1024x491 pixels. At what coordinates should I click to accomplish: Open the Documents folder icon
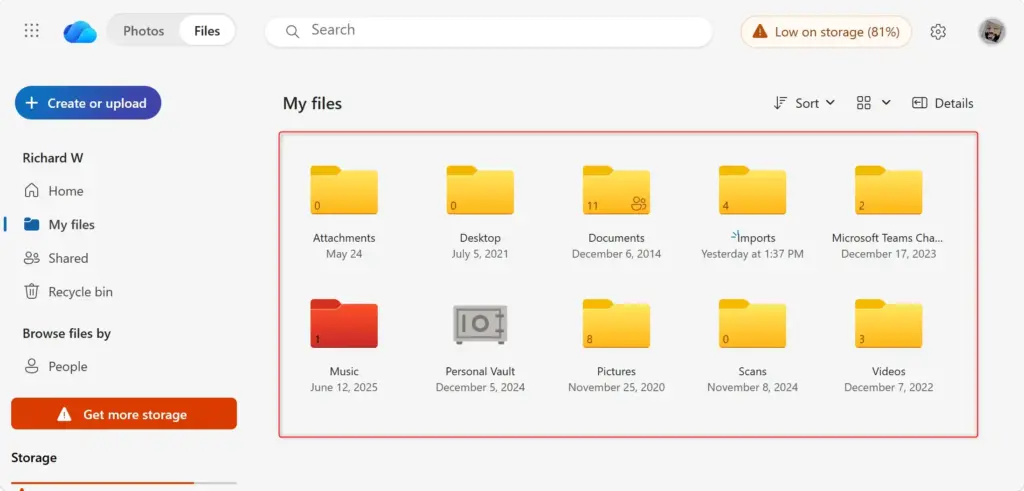pyautogui.click(x=616, y=191)
